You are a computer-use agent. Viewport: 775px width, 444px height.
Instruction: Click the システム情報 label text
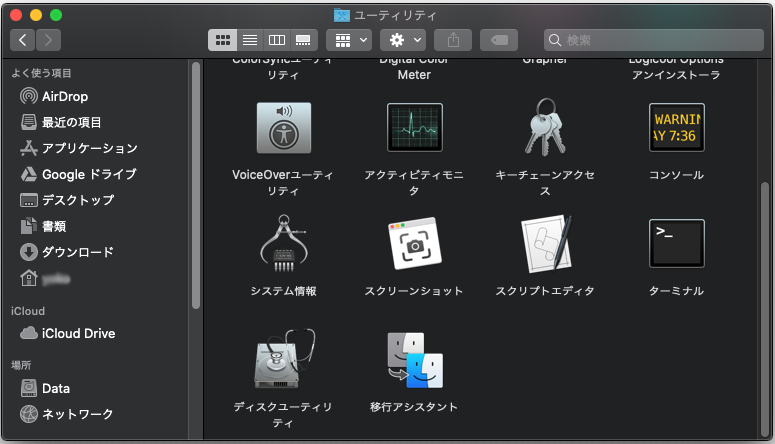click(283, 291)
